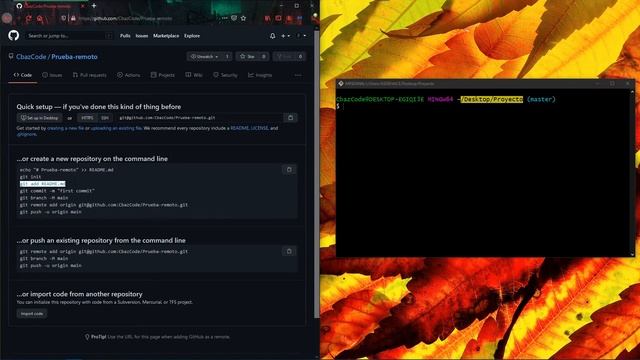Star the Prueba-remoto repository
The height and width of the screenshot is (360, 640).
(x=247, y=56)
